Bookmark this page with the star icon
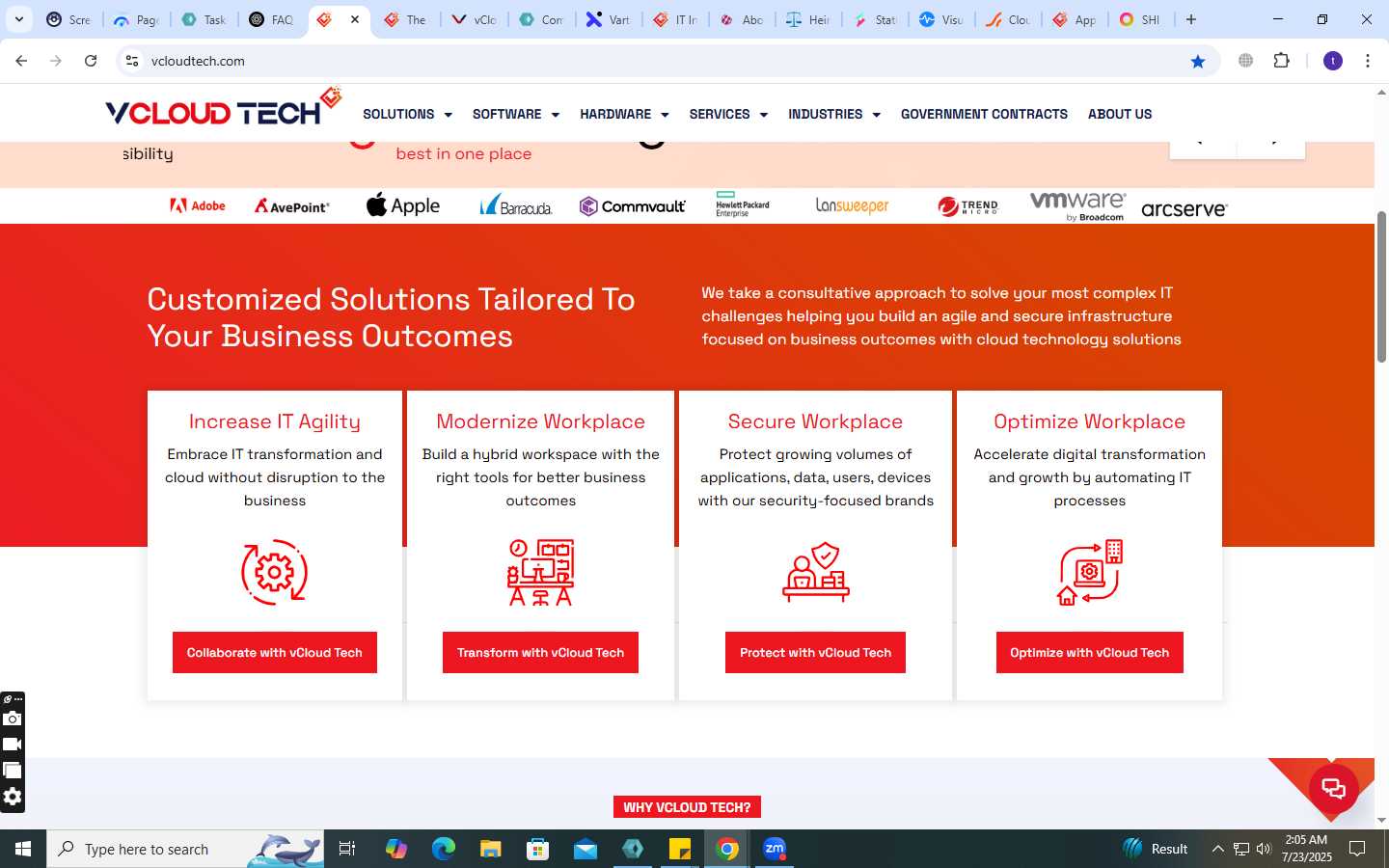The width and height of the screenshot is (1389, 868). coord(1198,61)
